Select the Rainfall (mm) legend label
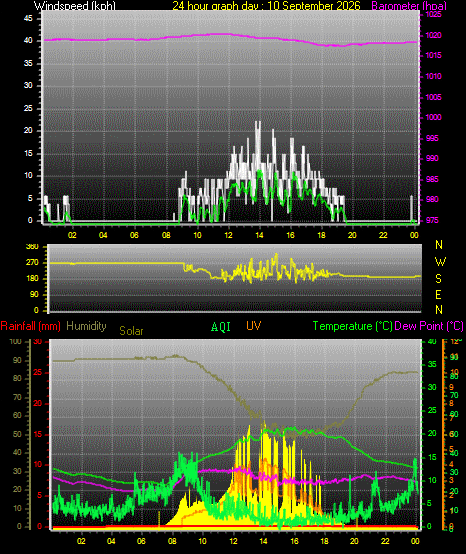Screen dimensions: 466x554 point(30,326)
